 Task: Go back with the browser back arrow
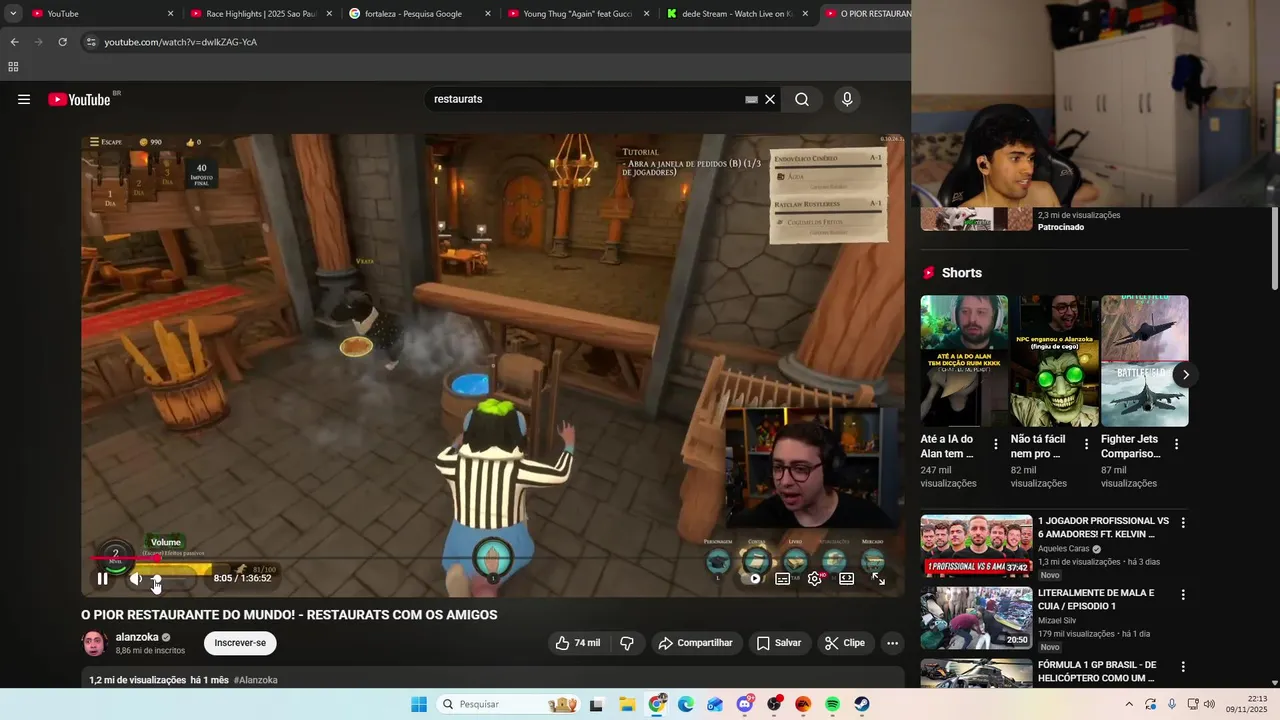[14, 42]
